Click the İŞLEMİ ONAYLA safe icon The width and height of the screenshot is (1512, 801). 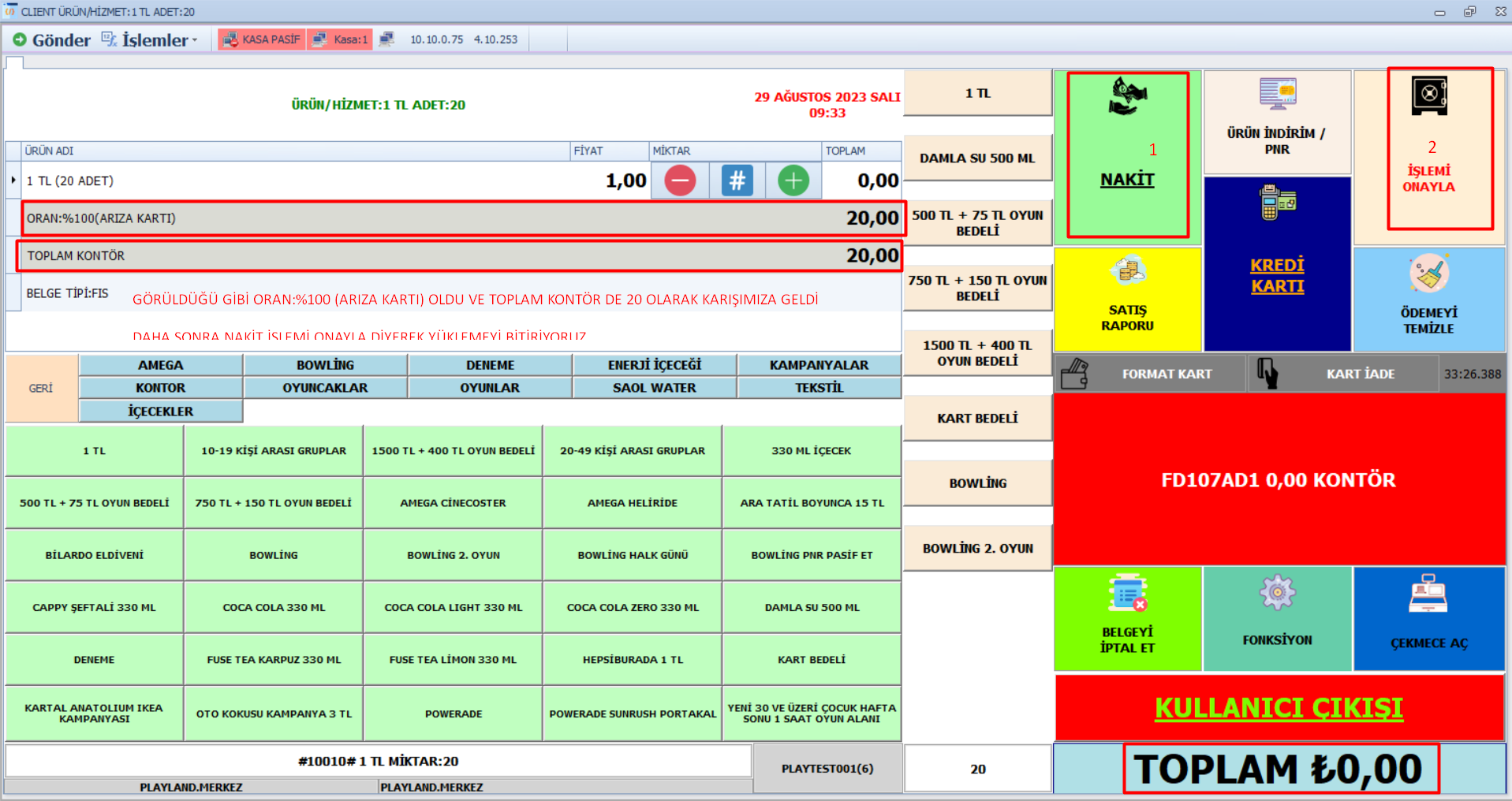1428,96
